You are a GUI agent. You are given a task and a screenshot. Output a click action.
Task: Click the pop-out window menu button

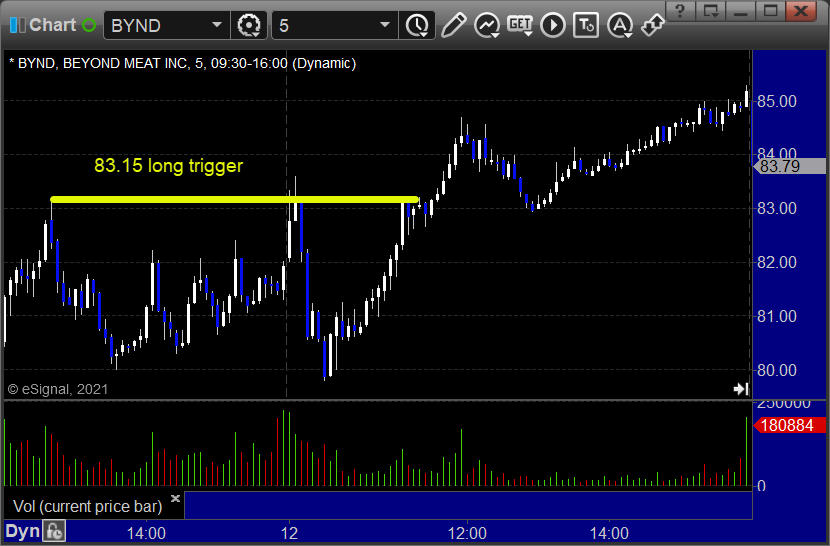pyautogui.click(x=710, y=11)
